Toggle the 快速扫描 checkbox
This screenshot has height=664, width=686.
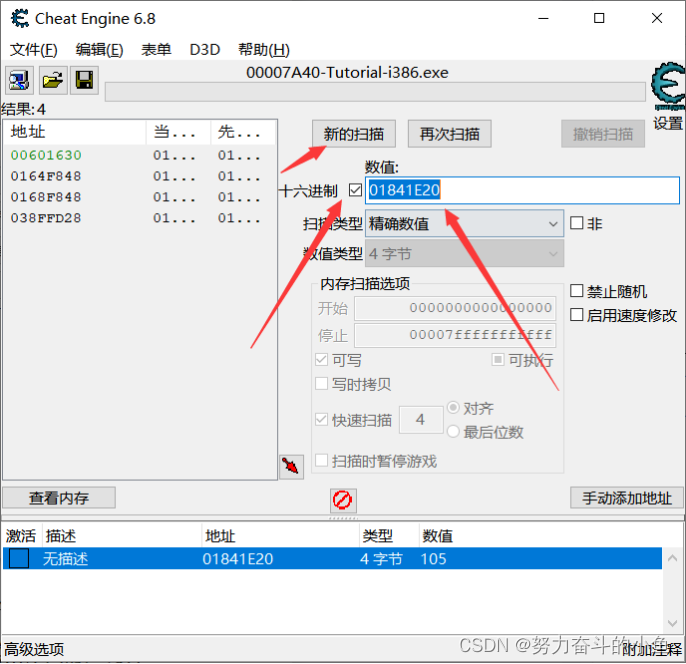[322, 419]
